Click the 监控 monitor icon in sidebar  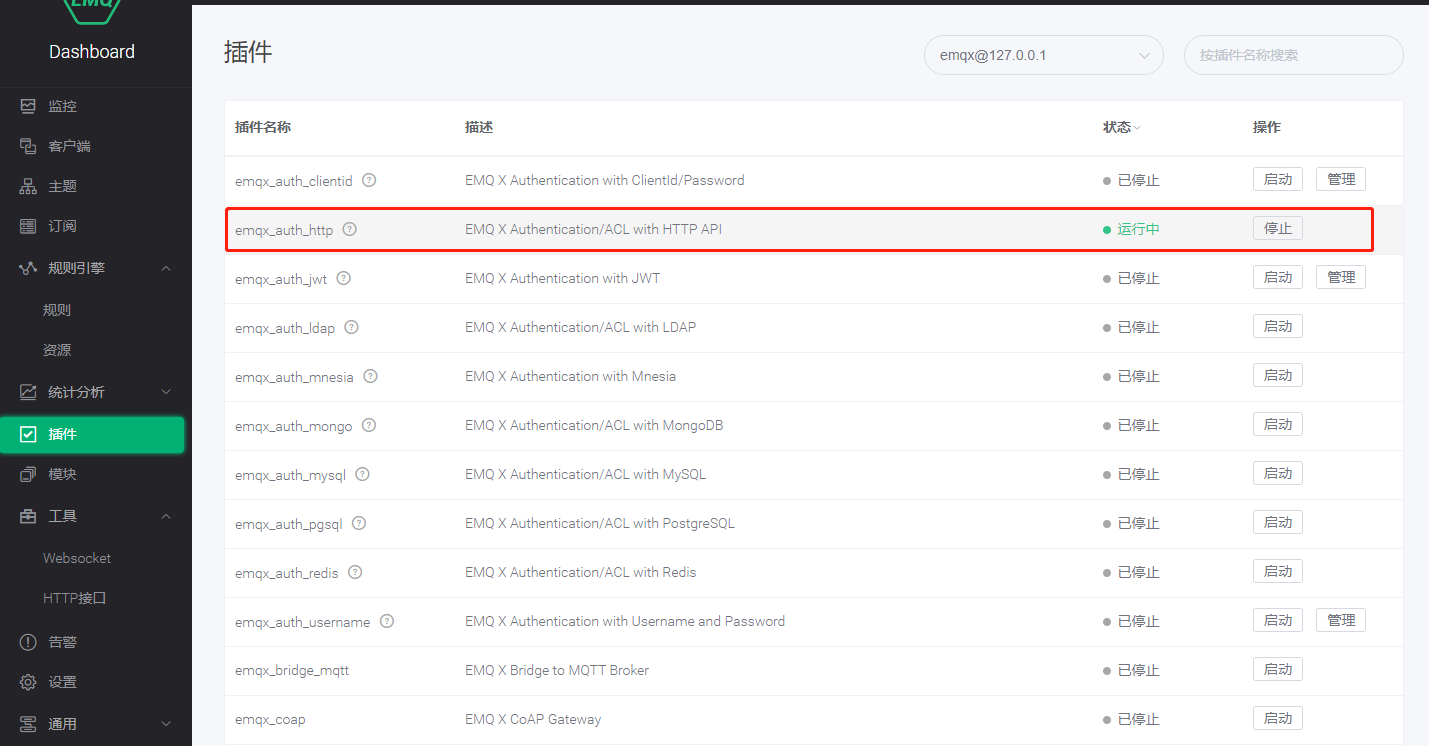pyautogui.click(x=28, y=106)
